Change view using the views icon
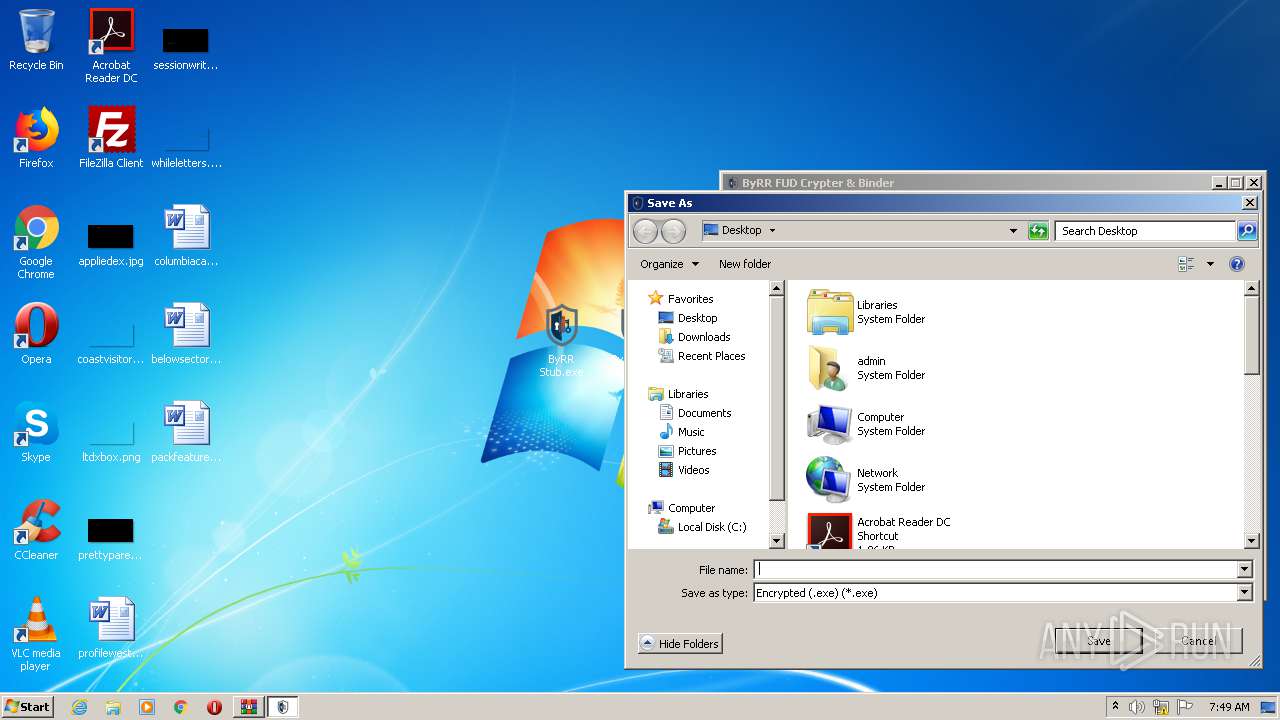 [1187, 264]
